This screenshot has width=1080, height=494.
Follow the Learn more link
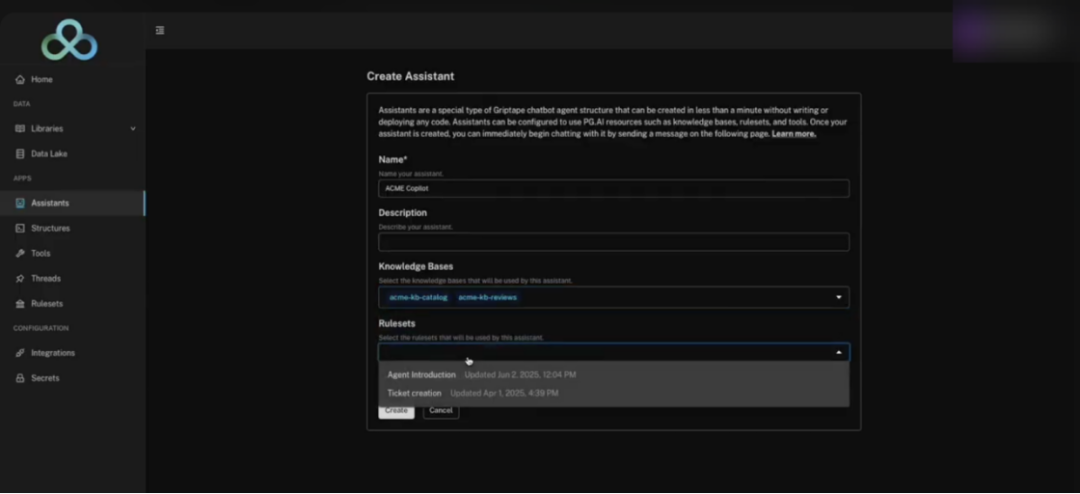(x=793, y=134)
